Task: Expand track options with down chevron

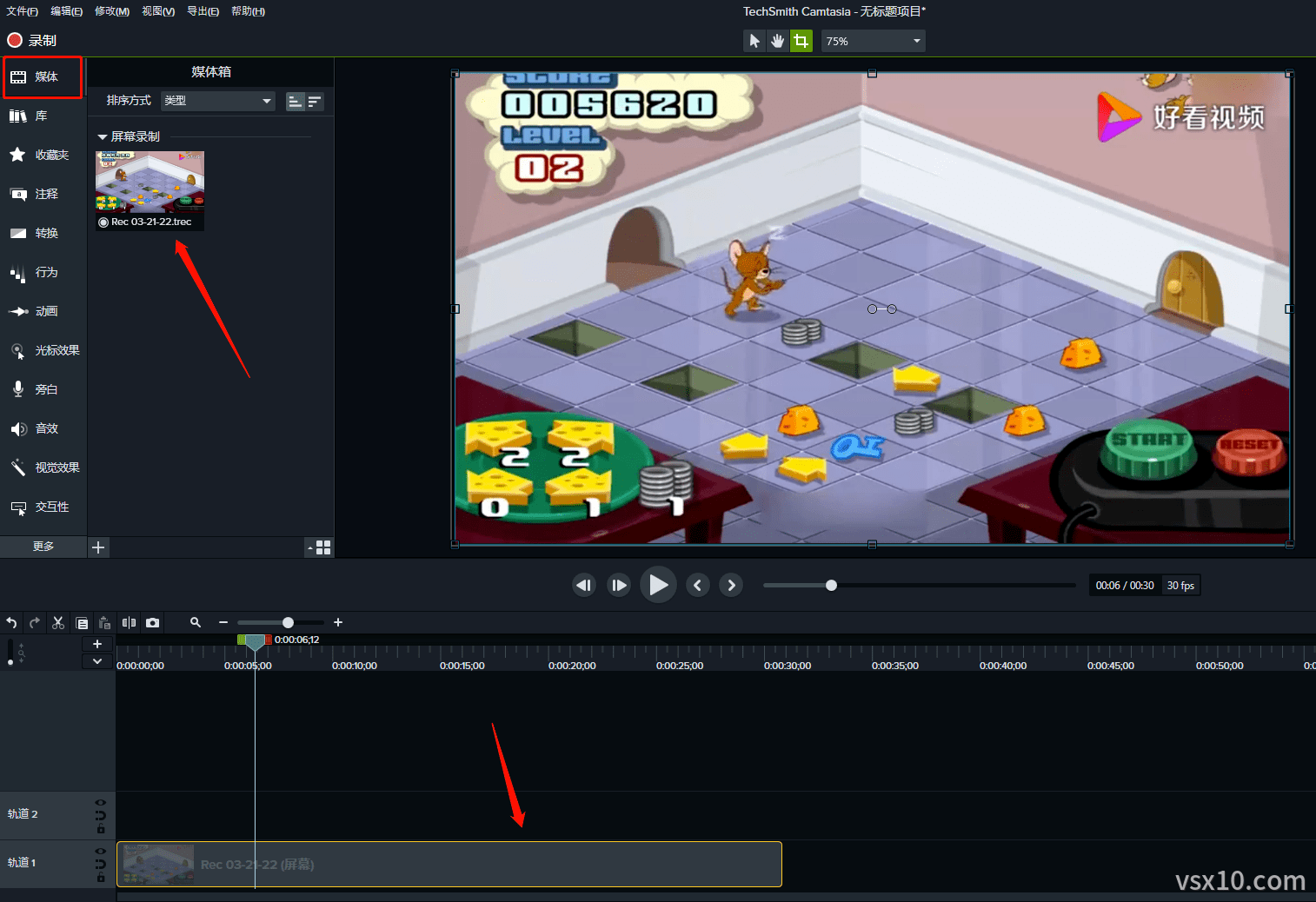Action: (x=97, y=661)
